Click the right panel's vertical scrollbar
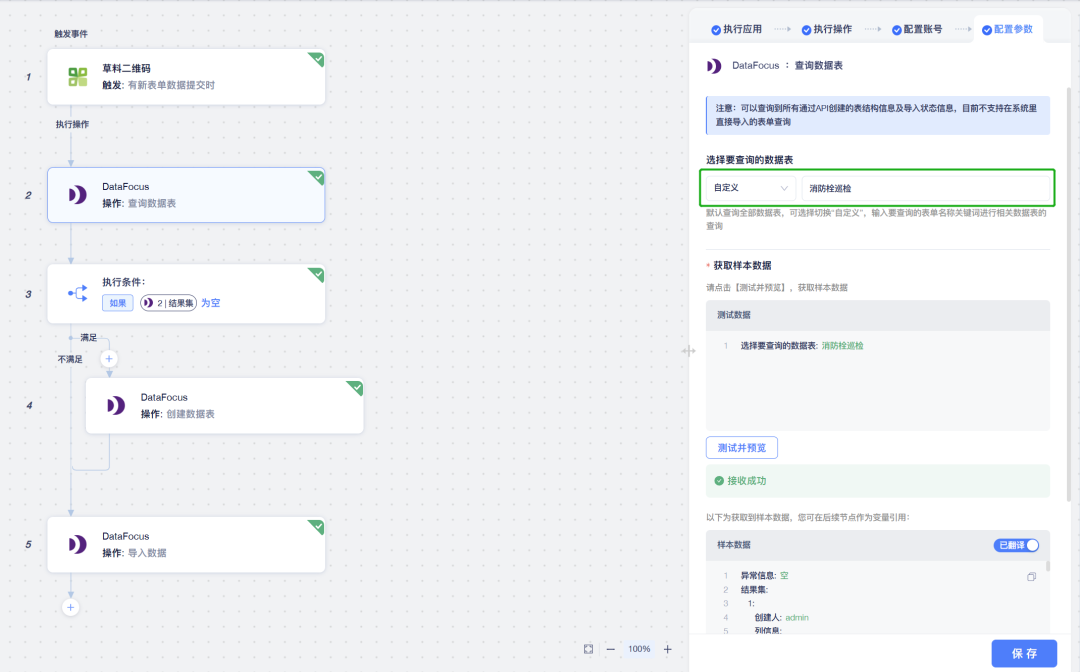 point(1069,296)
